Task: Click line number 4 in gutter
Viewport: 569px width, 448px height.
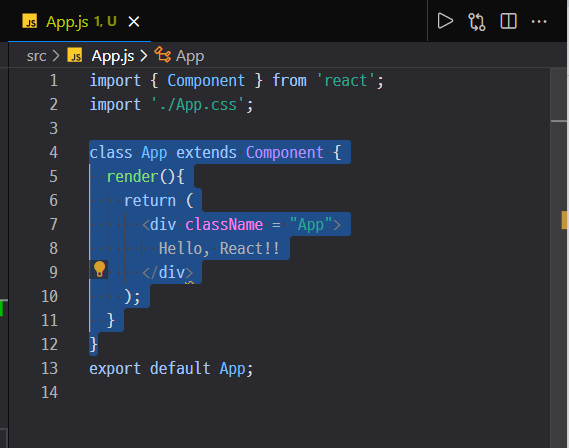Action: tap(54, 152)
